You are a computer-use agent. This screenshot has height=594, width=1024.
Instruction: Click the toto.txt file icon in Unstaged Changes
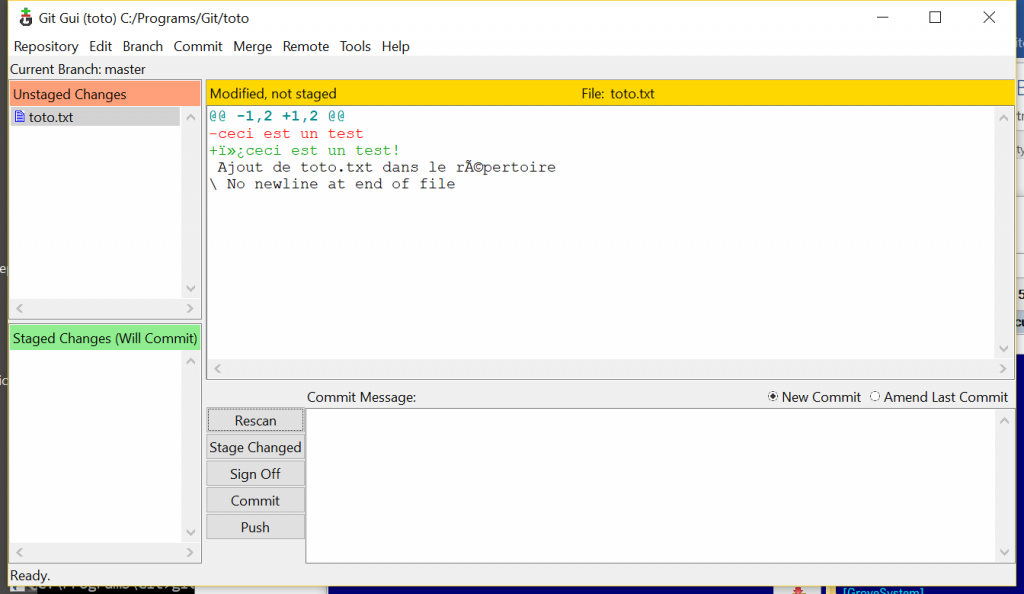point(20,117)
